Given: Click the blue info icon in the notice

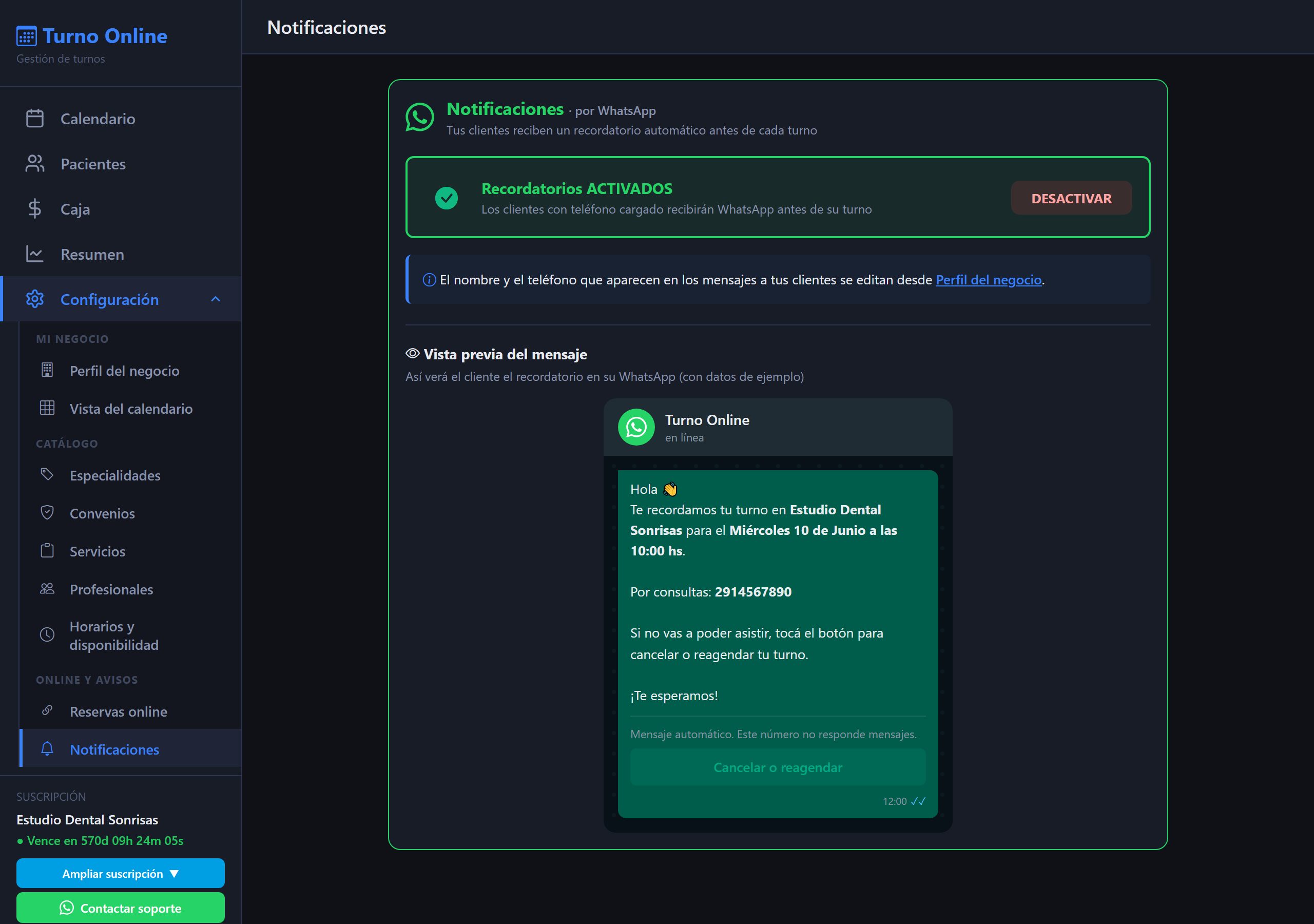Looking at the screenshot, I should point(429,280).
